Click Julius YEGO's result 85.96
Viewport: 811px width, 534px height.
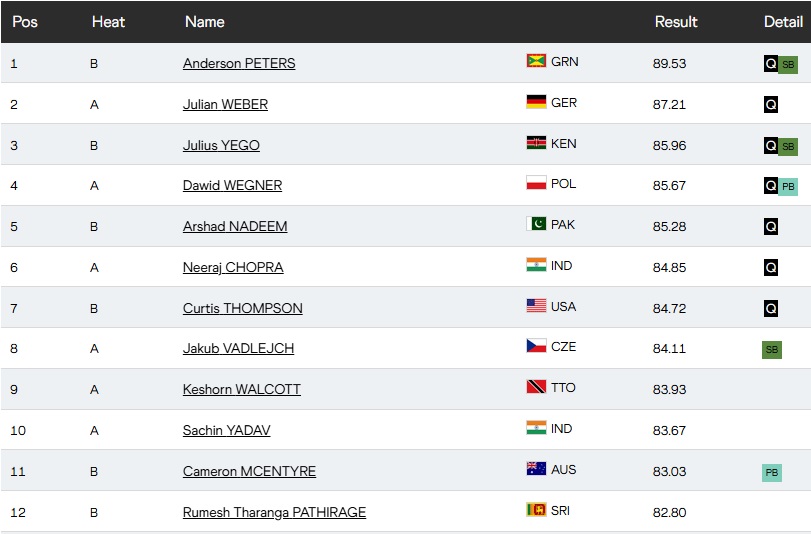point(670,145)
